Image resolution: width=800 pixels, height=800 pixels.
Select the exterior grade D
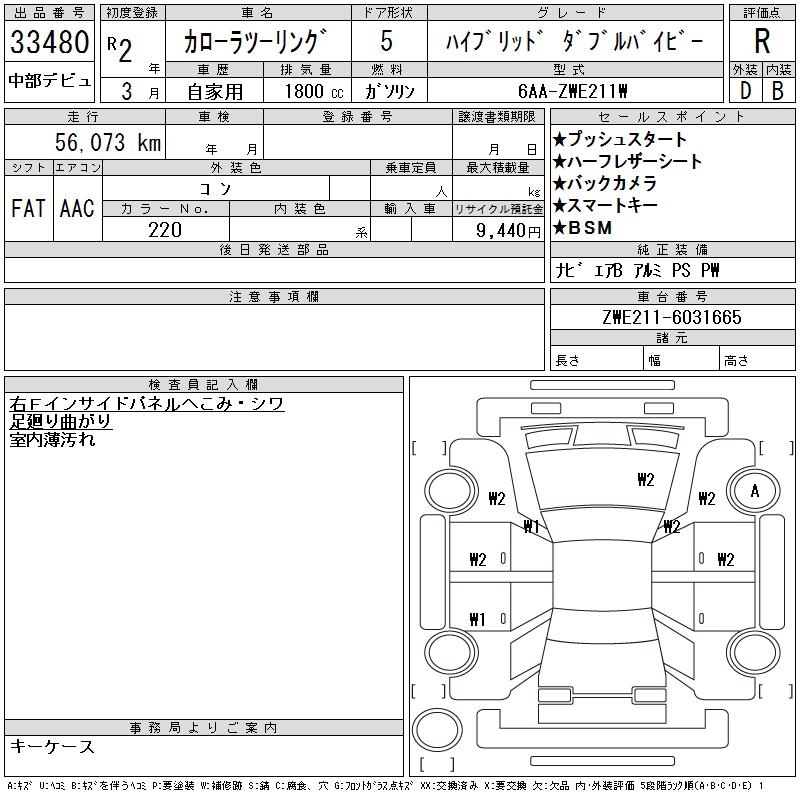point(745,91)
